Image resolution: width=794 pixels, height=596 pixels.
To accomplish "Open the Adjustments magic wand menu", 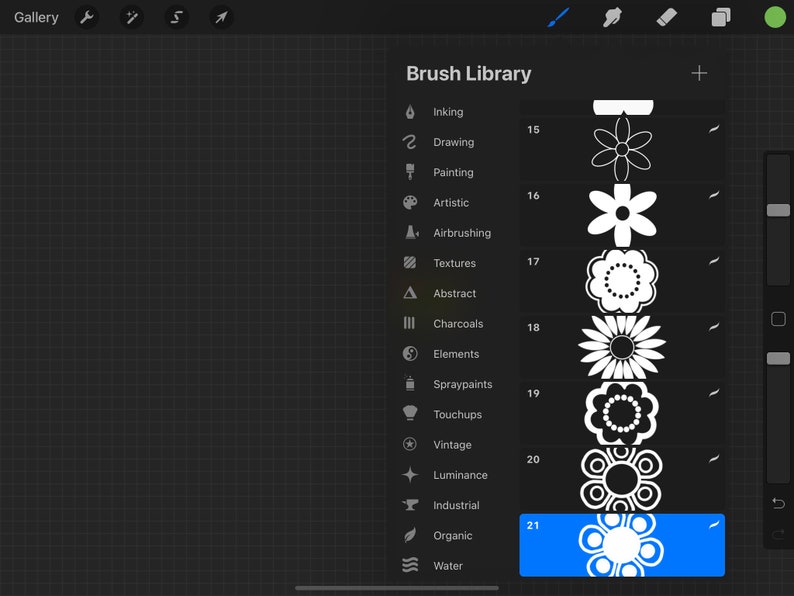I will (x=132, y=18).
